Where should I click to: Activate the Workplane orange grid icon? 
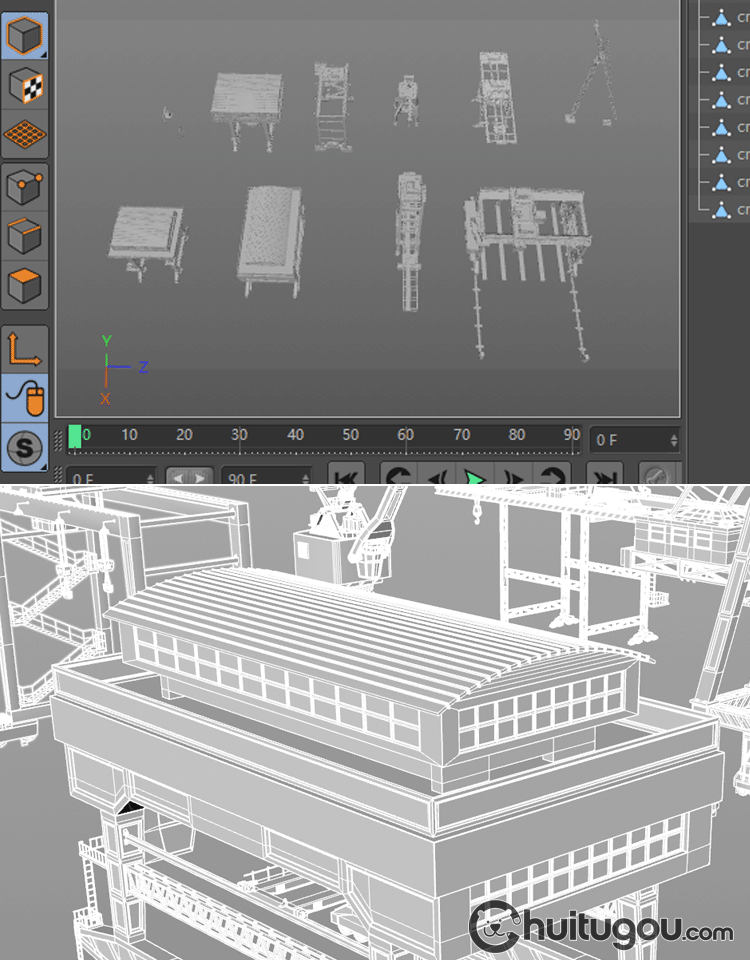[24, 134]
